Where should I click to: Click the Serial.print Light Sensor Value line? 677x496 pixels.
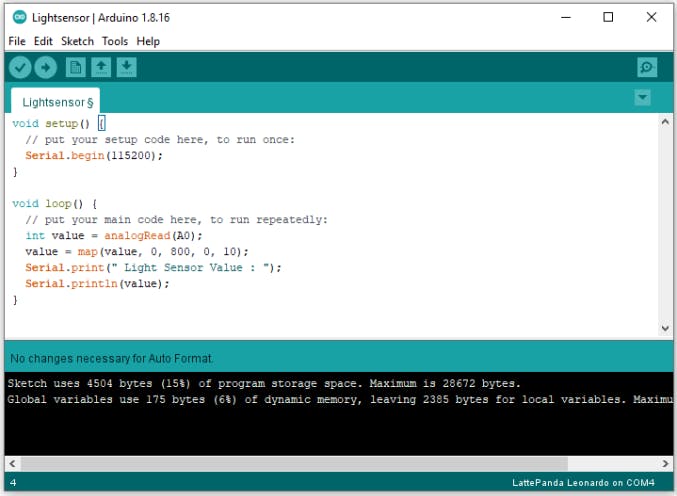[153, 267]
